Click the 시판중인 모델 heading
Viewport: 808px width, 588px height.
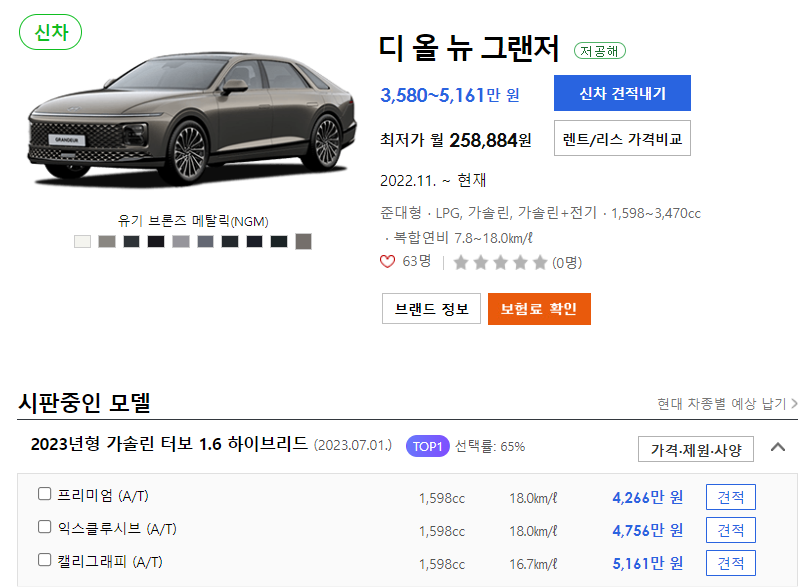point(84,402)
